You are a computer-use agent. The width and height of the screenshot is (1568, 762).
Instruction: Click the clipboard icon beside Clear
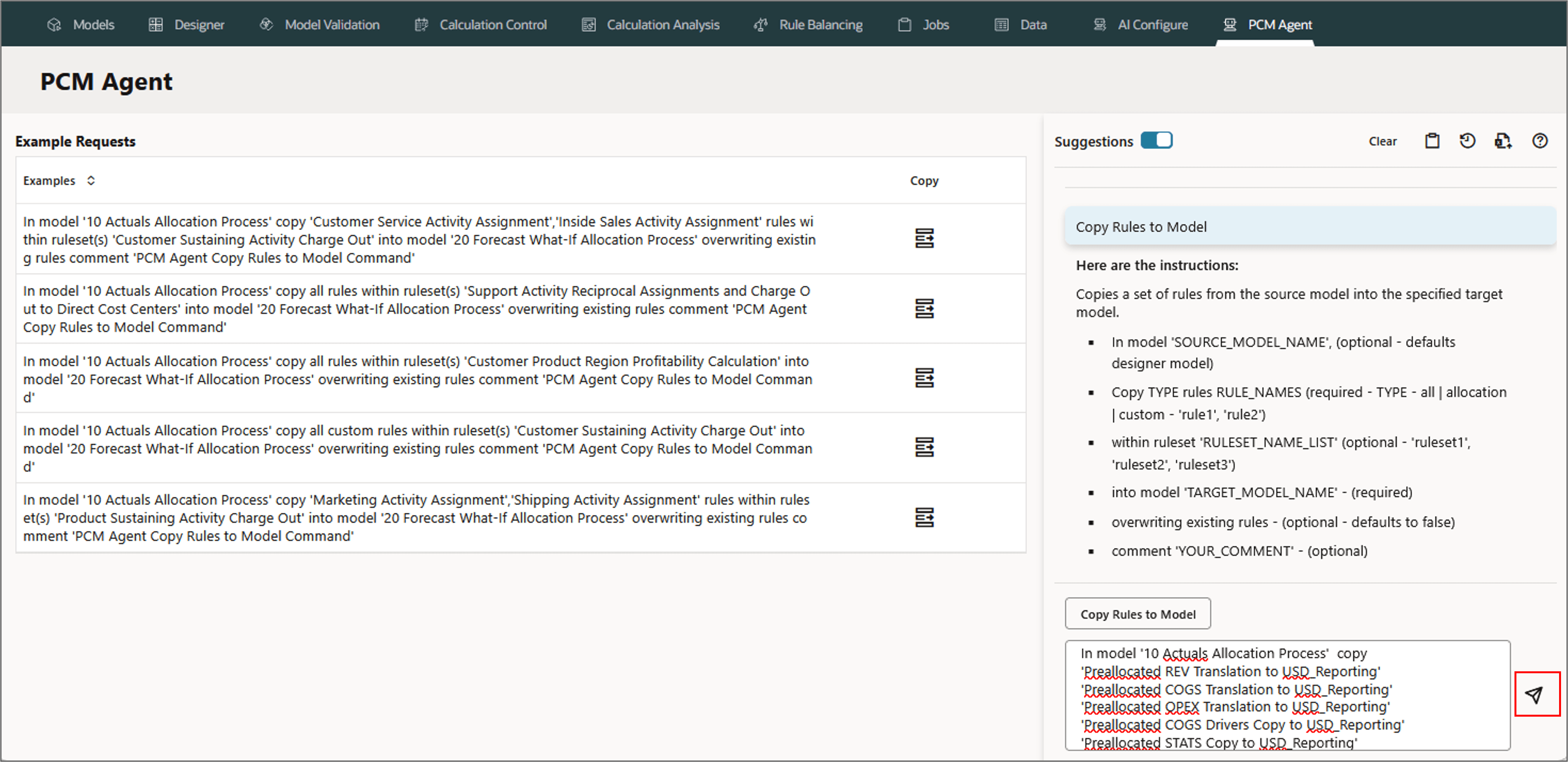[1431, 141]
